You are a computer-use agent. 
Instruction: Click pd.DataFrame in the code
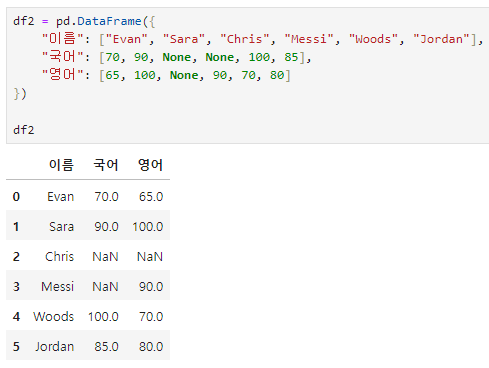point(99,21)
